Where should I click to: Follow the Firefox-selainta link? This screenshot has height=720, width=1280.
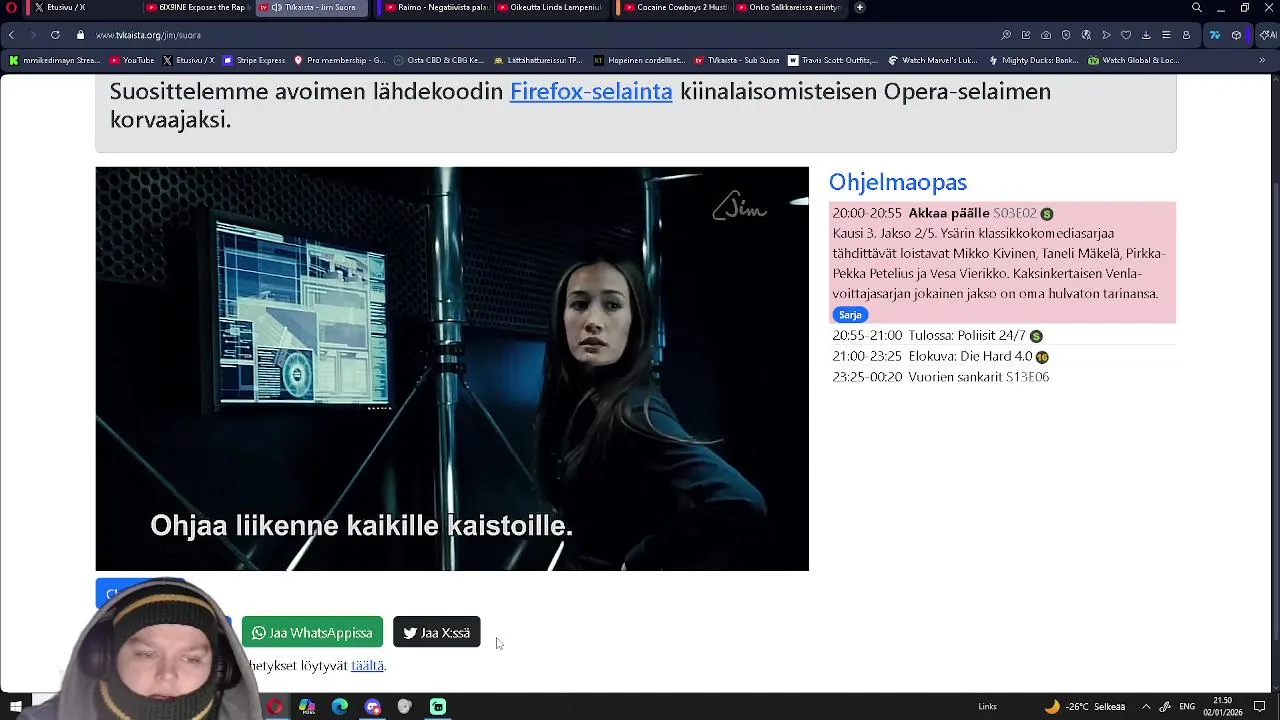pyautogui.click(x=591, y=91)
